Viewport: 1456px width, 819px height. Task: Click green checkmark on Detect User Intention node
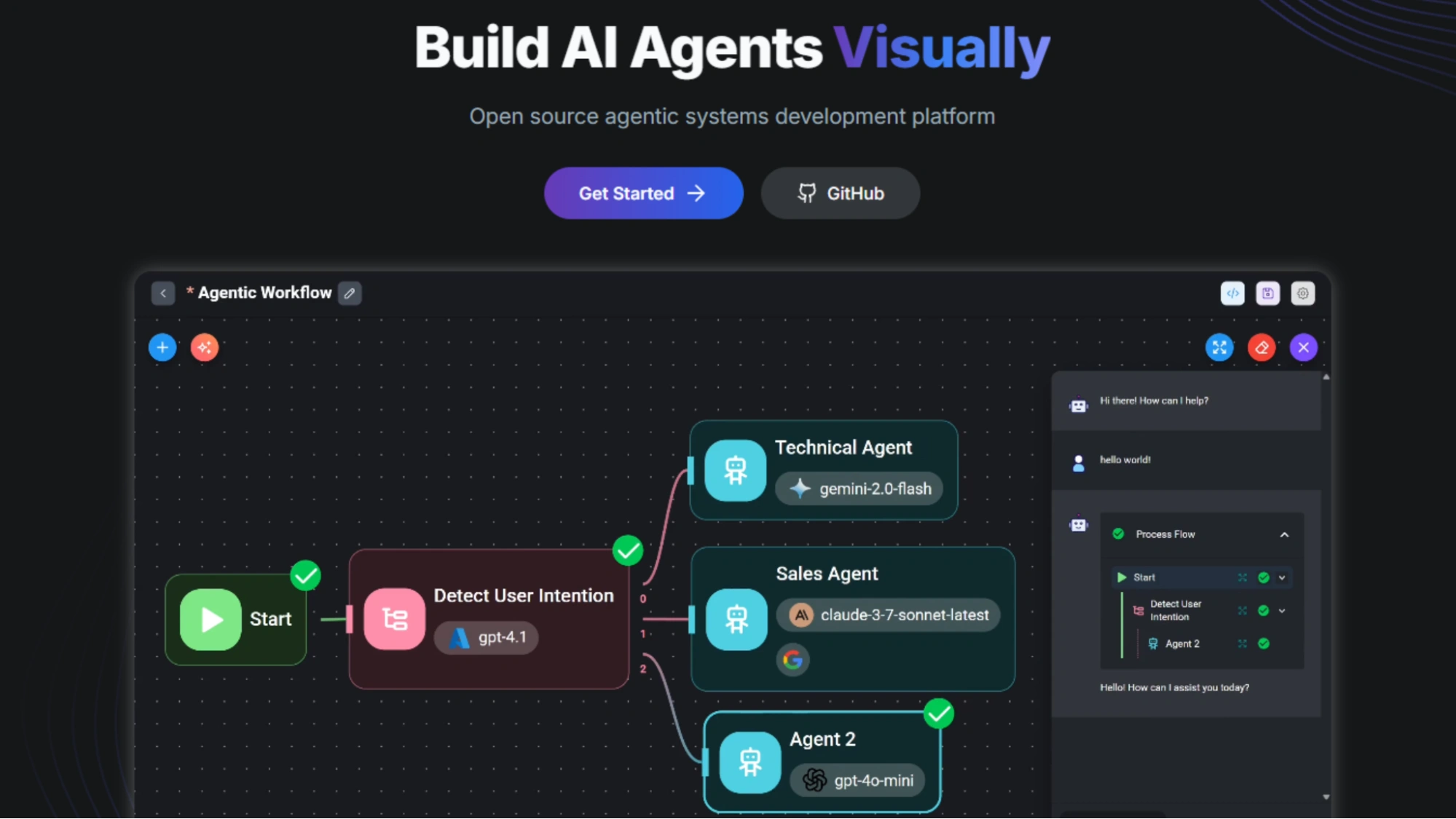point(628,550)
